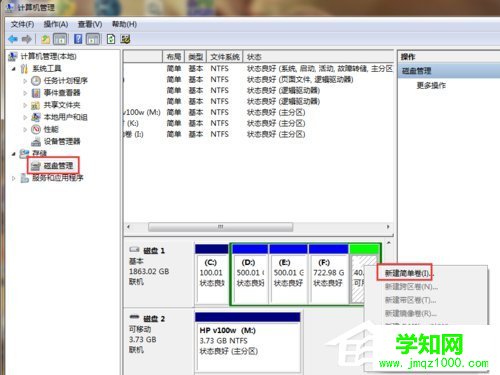Open the 帮助(H) menu
The width and height of the screenshot is (500, 375).
pos(124,24)
